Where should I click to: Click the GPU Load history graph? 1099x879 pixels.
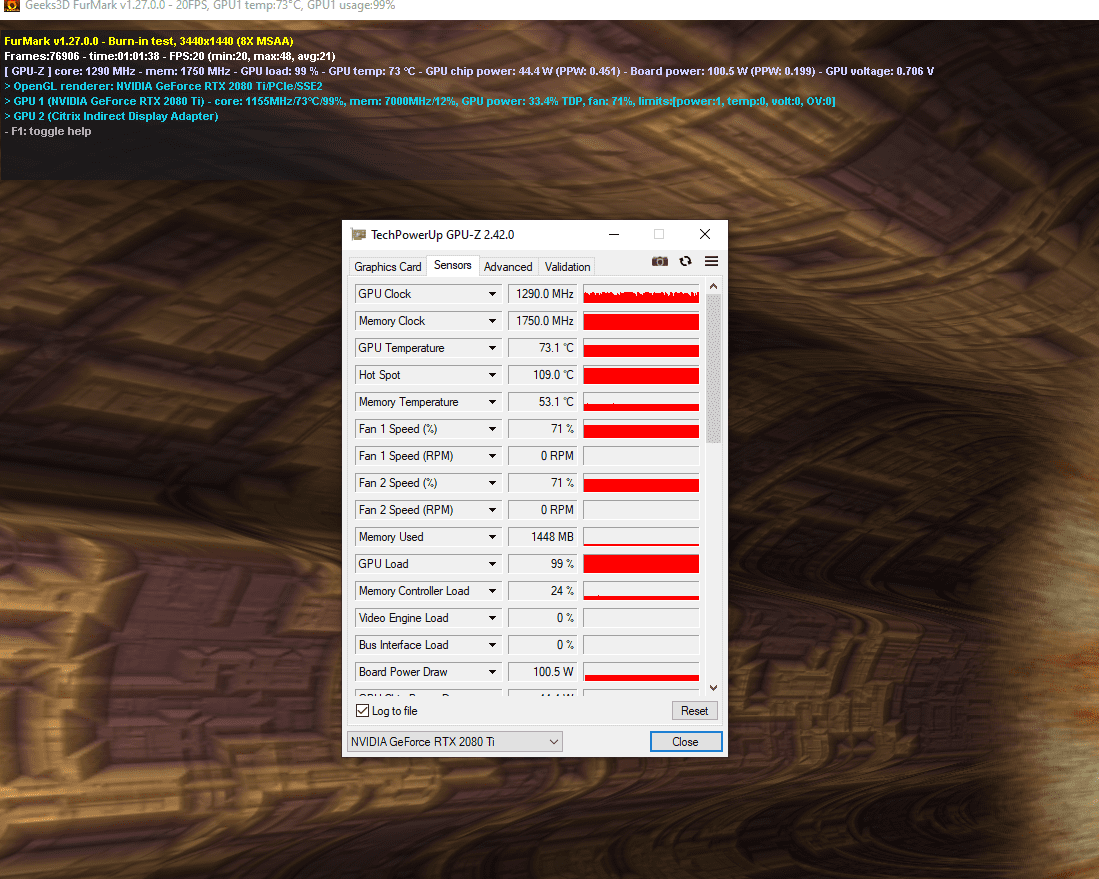coord(641,564)
